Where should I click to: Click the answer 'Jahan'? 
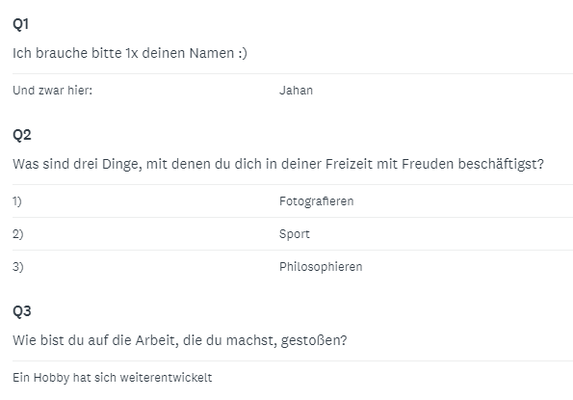pos(296,90)
